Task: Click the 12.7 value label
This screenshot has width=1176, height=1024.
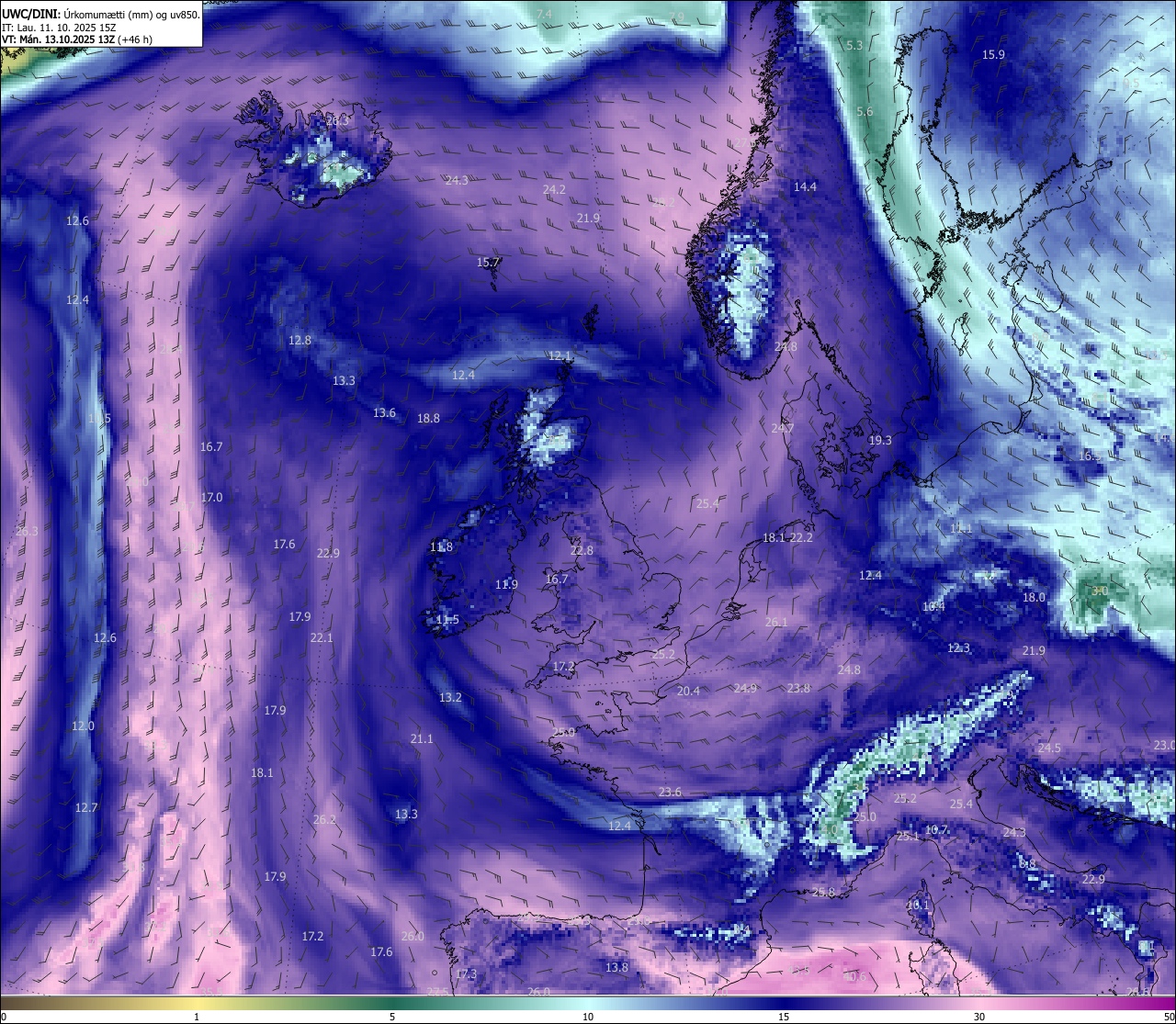Action: tap(85, 807)
